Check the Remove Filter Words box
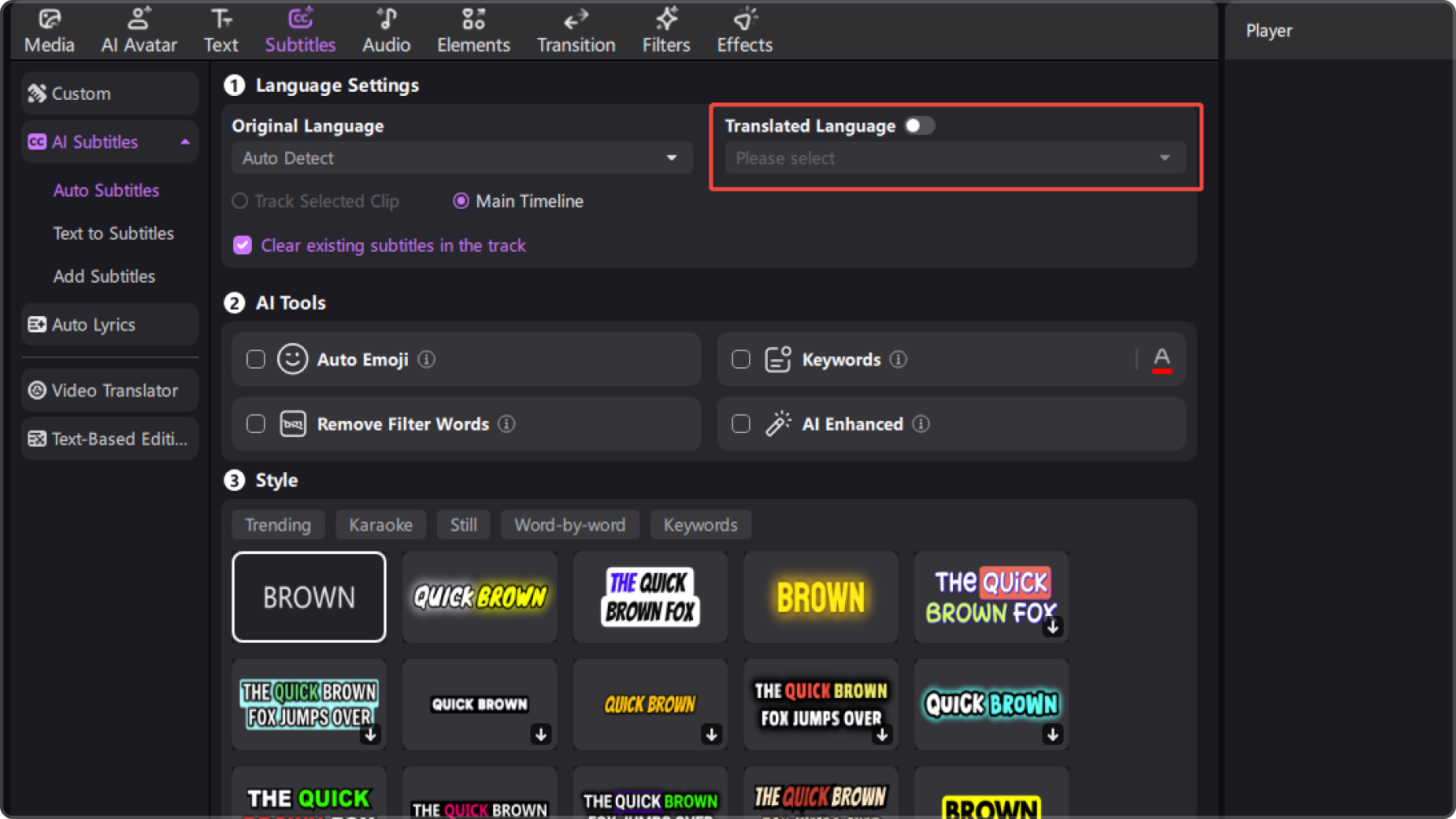The height and width of the screenshot is (819, 1456). click(256, 424)
